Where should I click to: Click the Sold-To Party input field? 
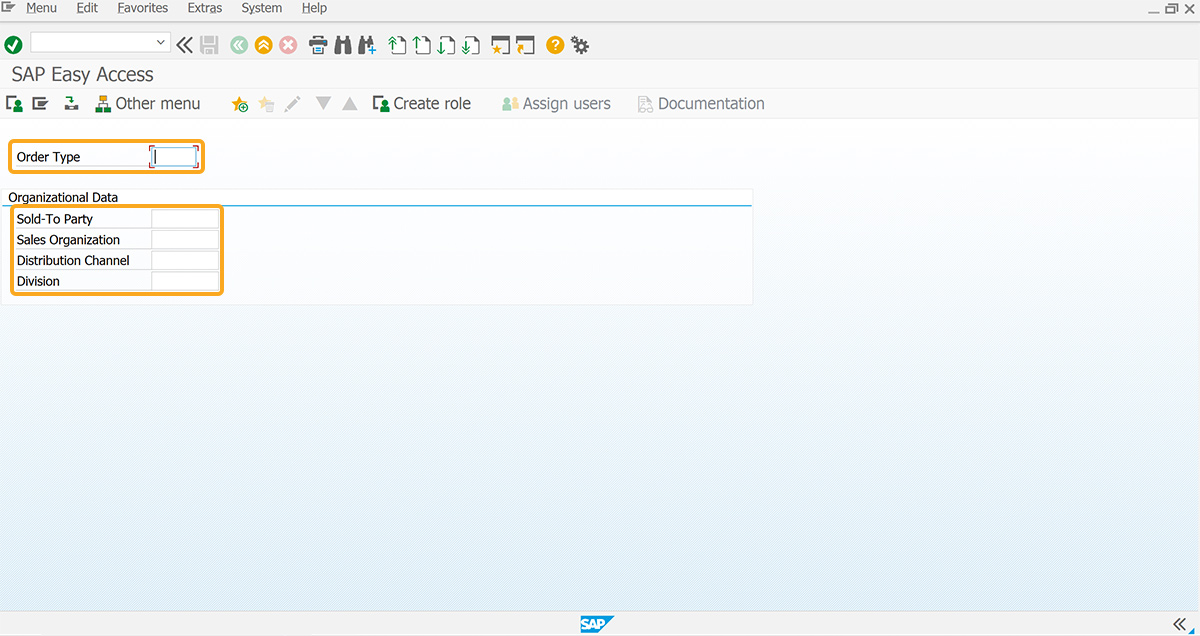coord(185,218)
